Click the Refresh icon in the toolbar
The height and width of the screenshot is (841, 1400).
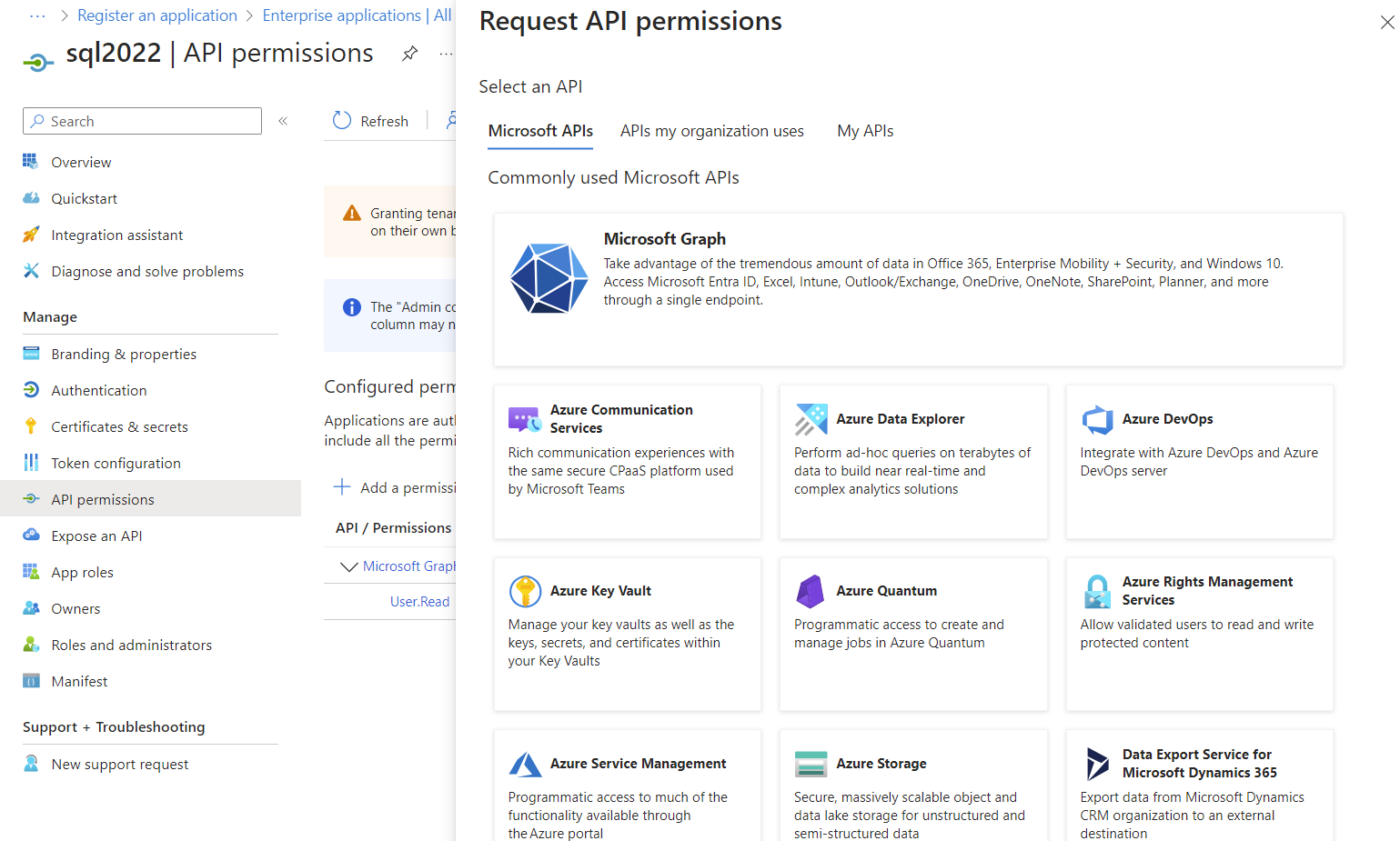pyautogui.click(x=342, y=120)
